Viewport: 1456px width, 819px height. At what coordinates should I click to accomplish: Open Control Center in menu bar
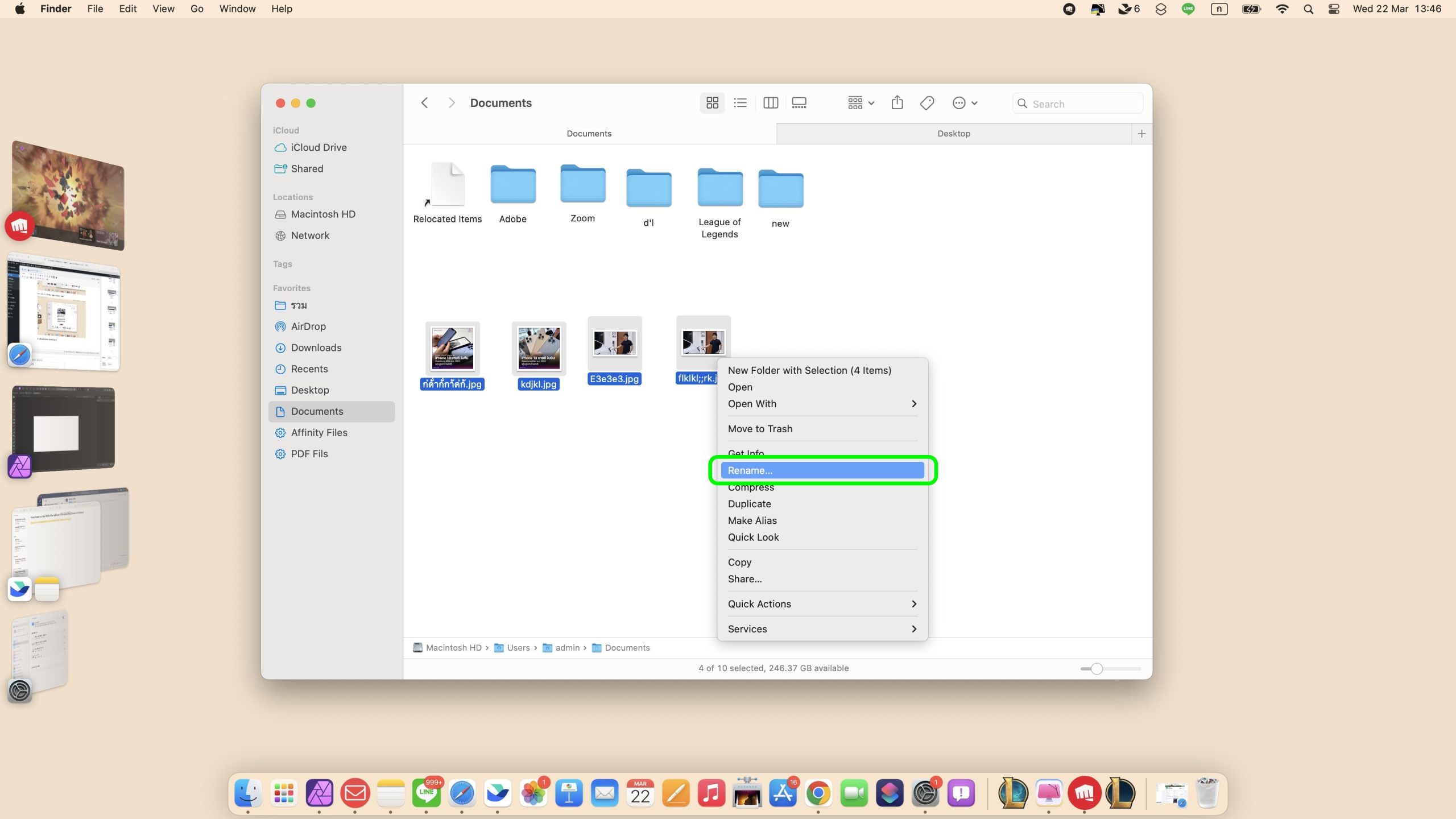coord(1334,9)
